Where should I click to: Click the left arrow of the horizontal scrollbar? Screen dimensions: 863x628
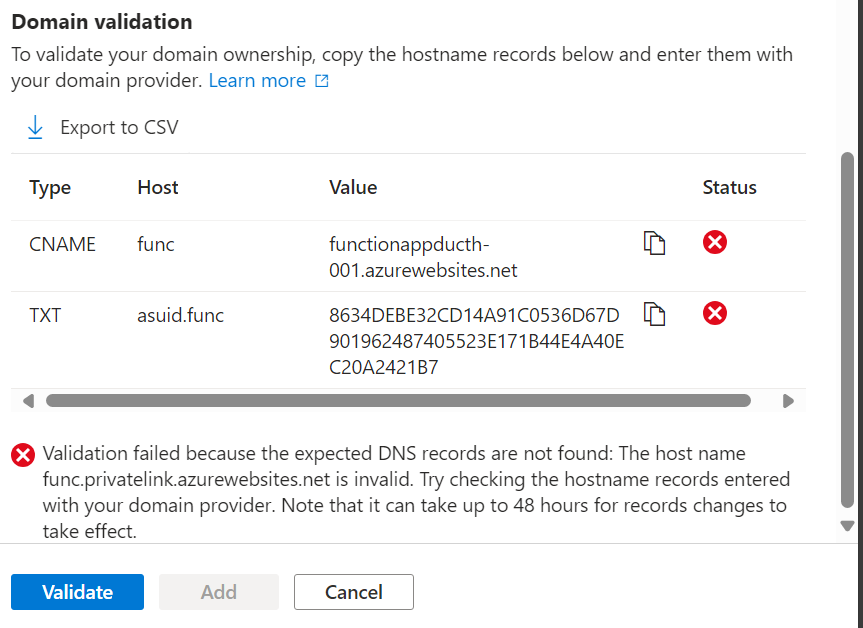click(26, 400)
